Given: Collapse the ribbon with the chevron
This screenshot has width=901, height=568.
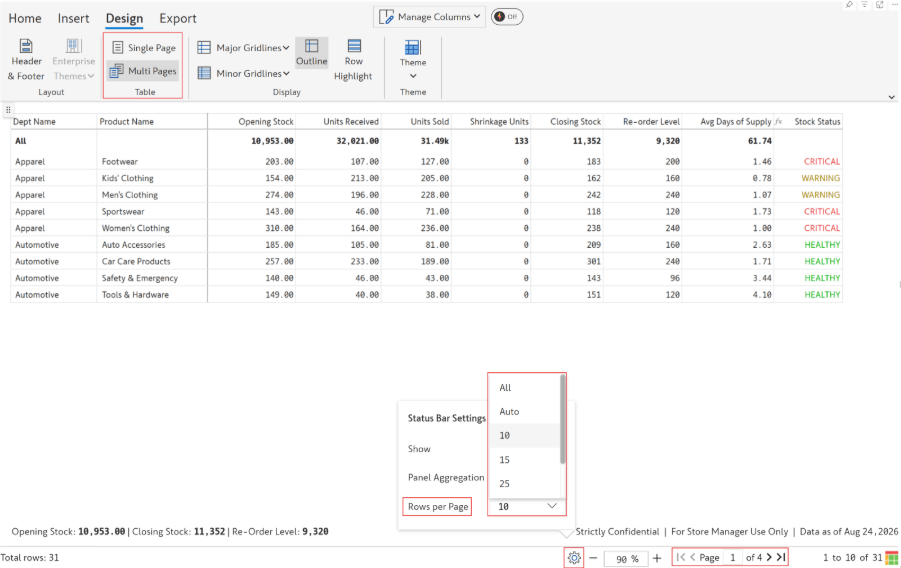Looking at the screenshot, I should tap(891, 97).
